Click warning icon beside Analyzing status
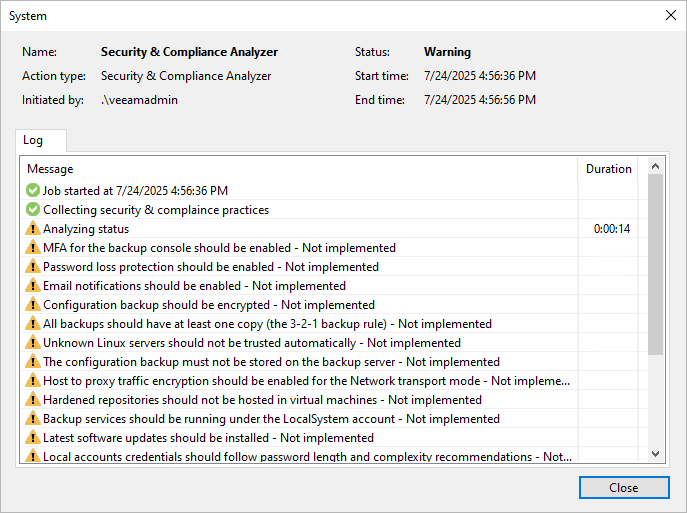The height and width of the screenshot is (513, 687). pos(33,228)
